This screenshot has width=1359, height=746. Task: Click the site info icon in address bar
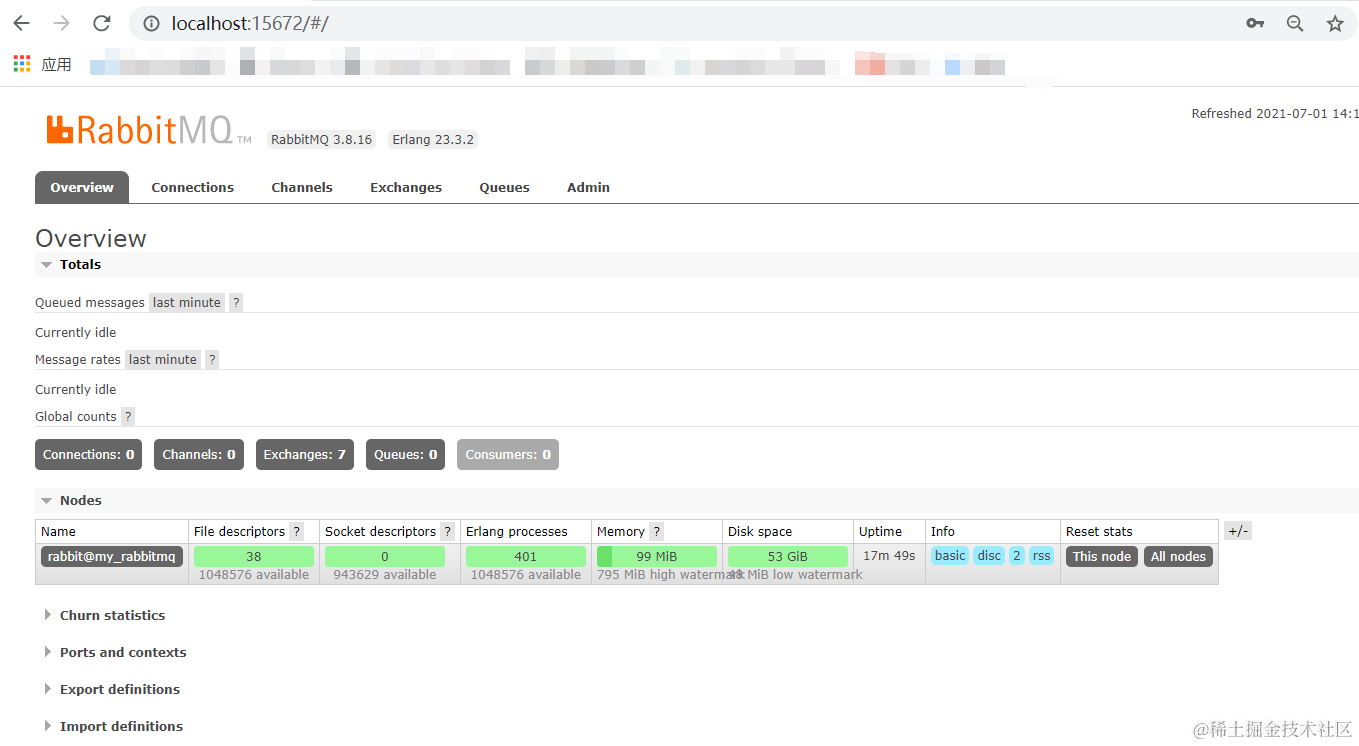click(x=152, y=23)
